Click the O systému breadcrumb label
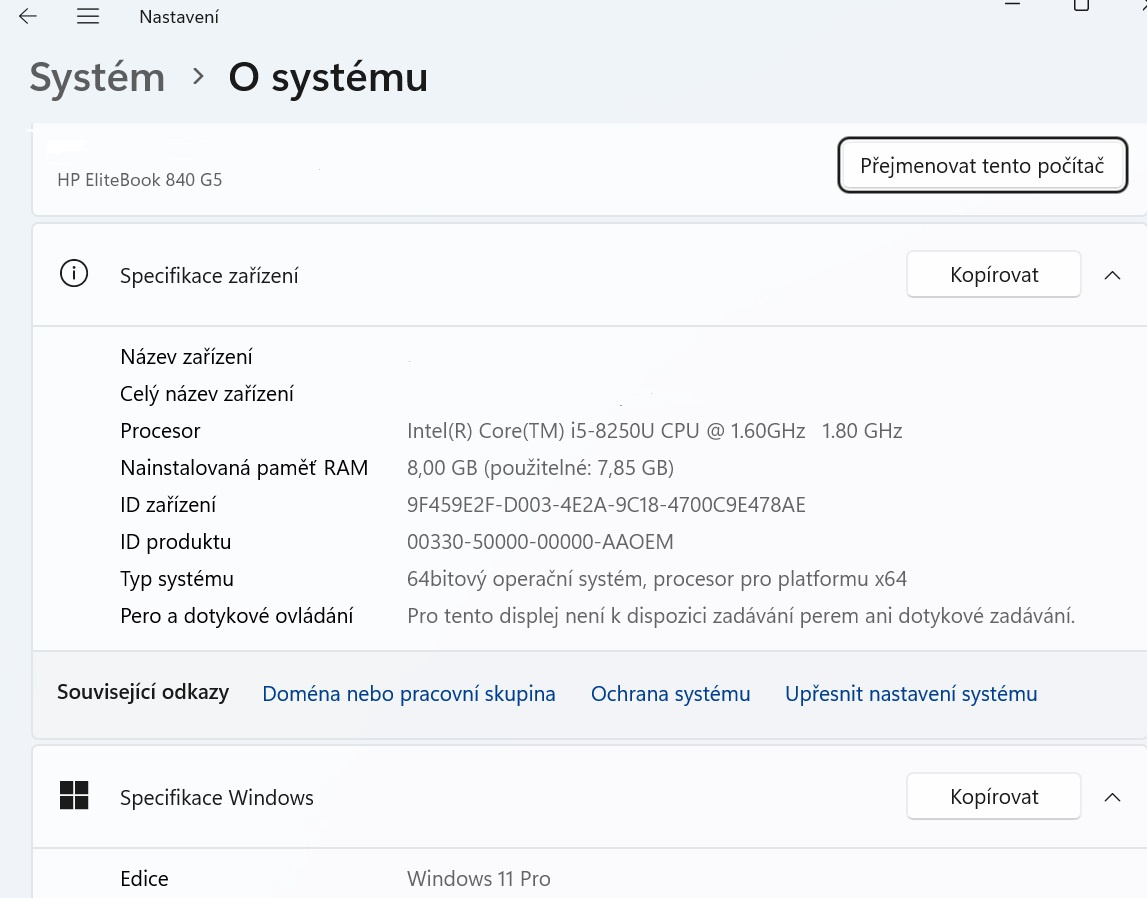Viewport: 1147px width, 898px height. (x=328, y=77)
